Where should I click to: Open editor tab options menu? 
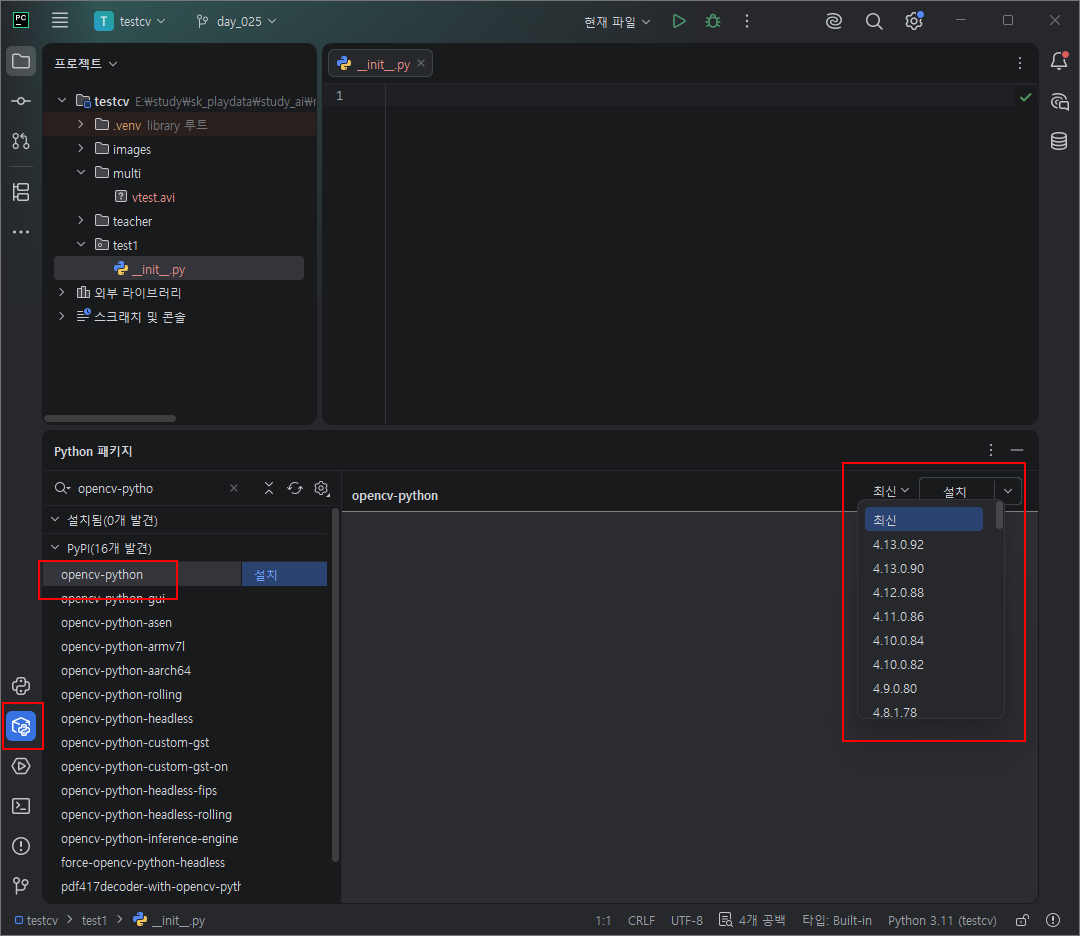pyautogui.click(x=1020, y=63)
